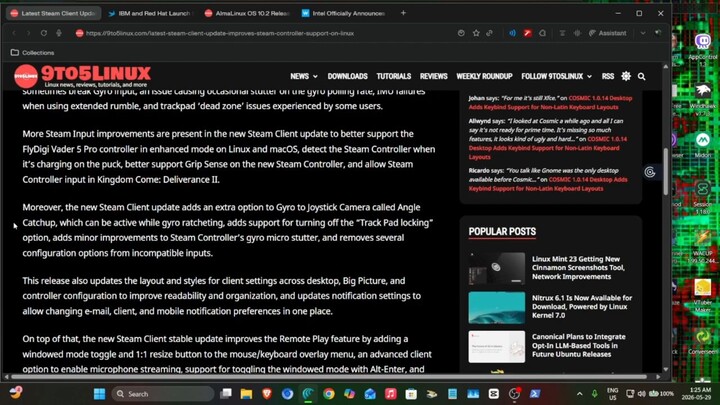The image size is (720, 405).
Task: Click the POPULAR POSTS heading
Action: [502, 232]
